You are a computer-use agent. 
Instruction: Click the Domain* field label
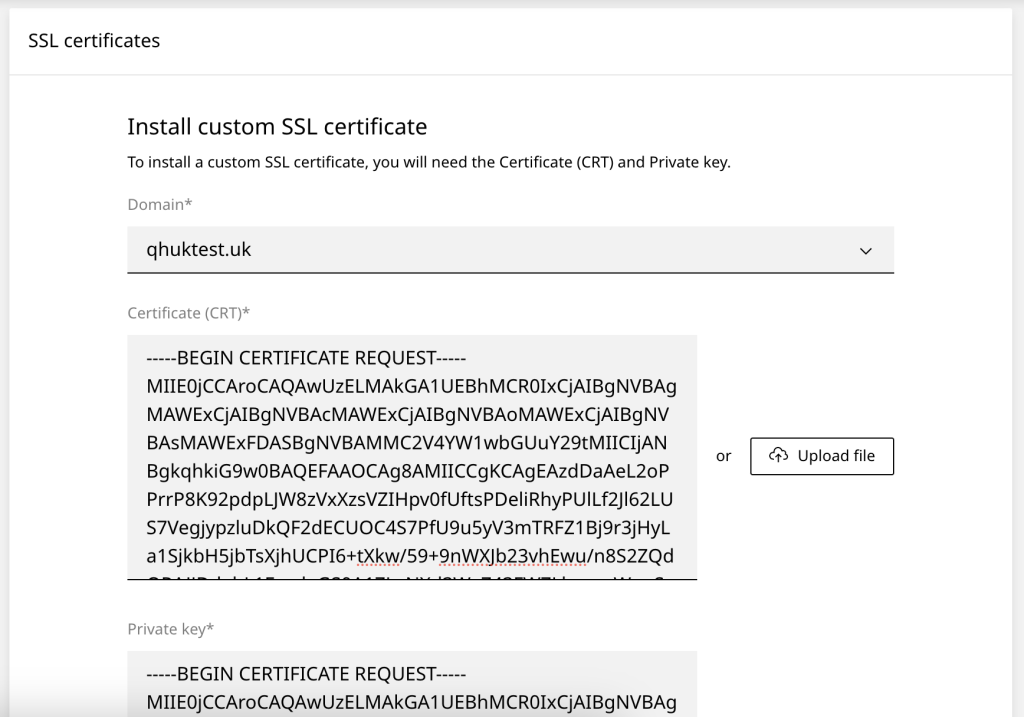[x=160, y=204]
